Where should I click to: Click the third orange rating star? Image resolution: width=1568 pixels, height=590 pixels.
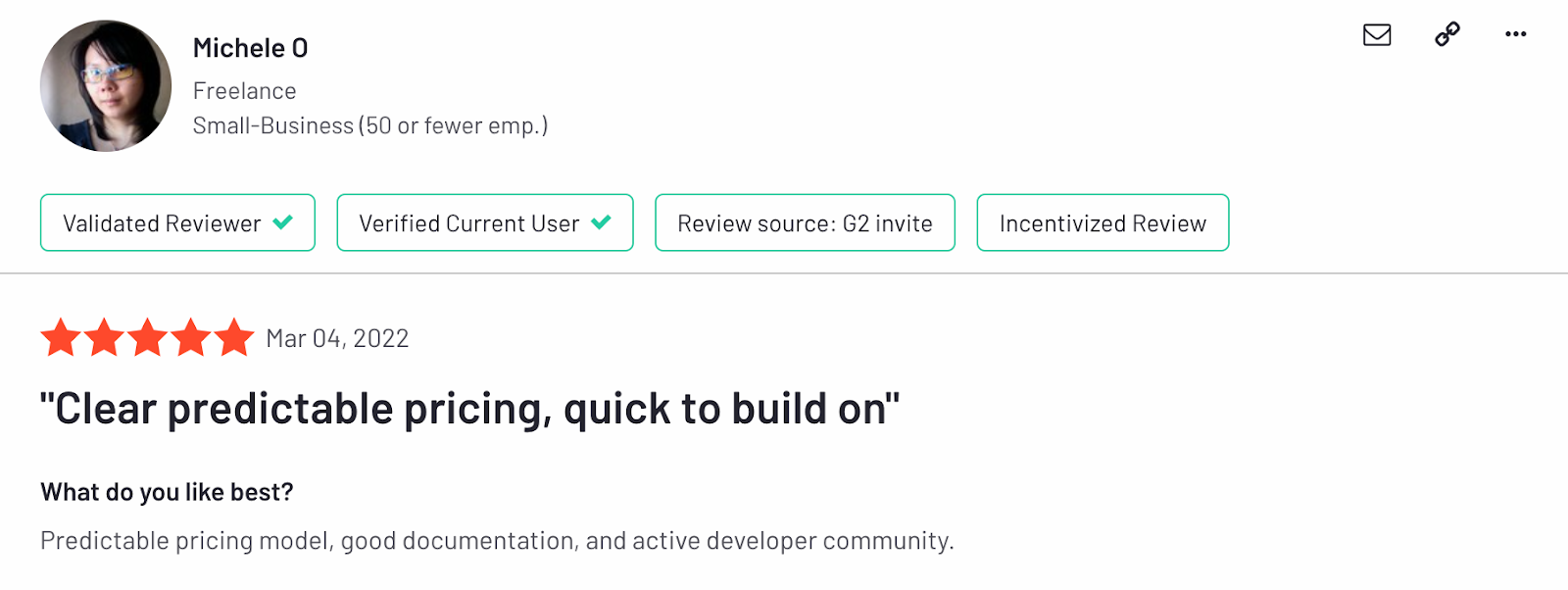click(147, 337)
